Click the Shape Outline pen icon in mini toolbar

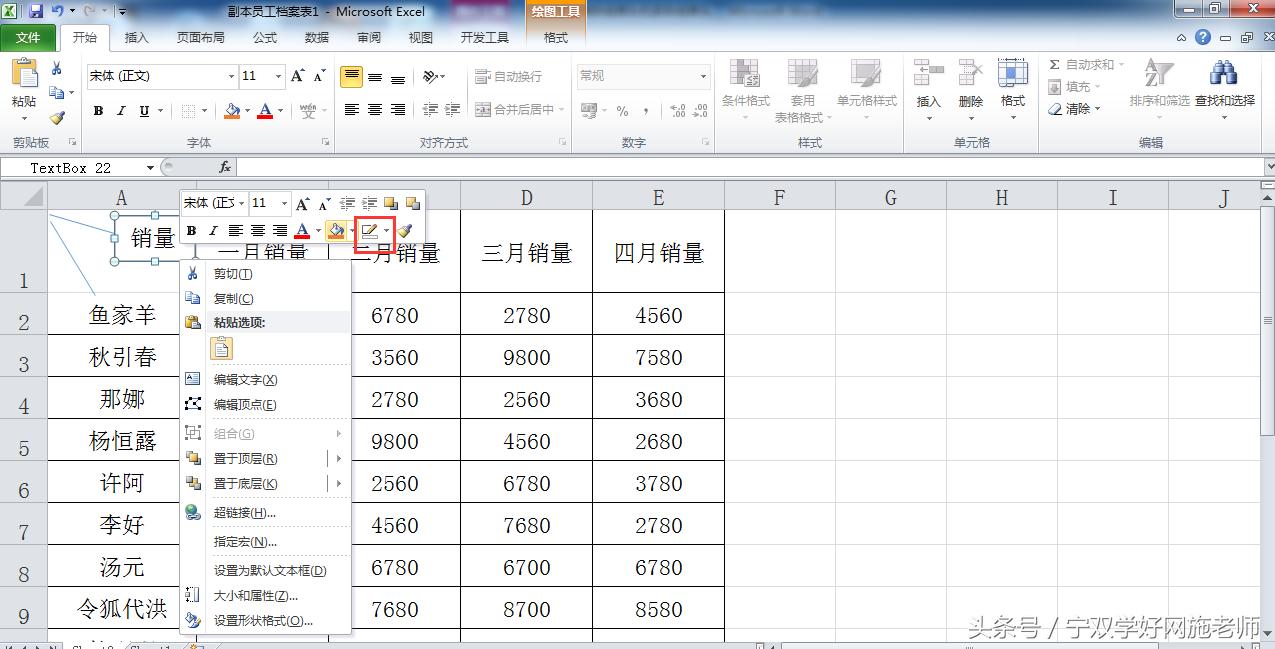(x=371, y=230)
